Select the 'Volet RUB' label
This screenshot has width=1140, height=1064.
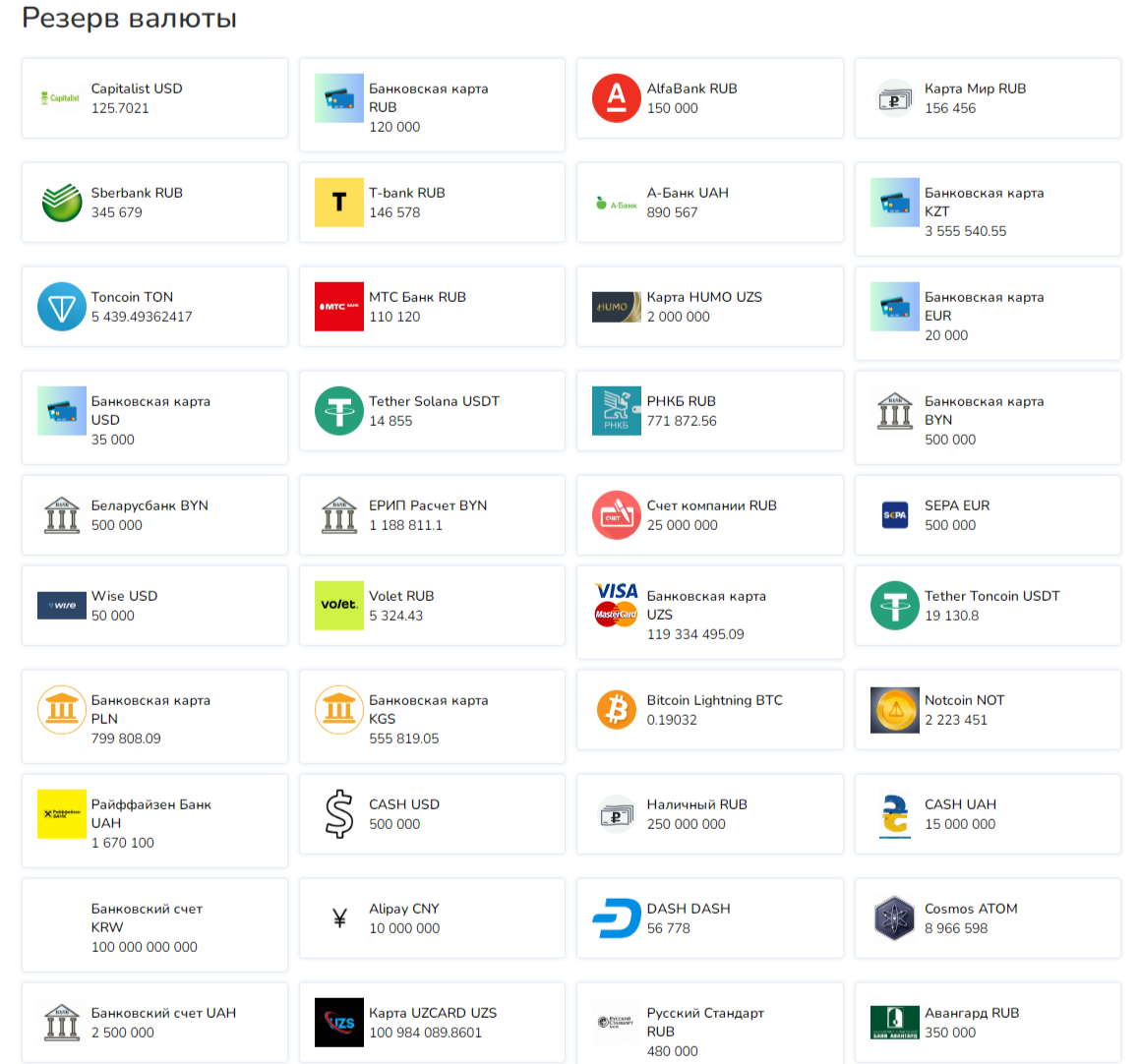pyautogui.click(x=401, y=596)
